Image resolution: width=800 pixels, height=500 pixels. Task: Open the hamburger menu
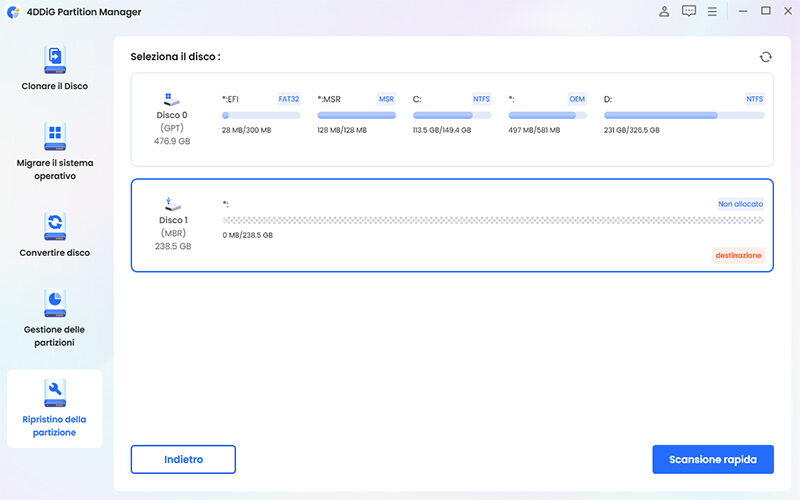pos(712,12)
